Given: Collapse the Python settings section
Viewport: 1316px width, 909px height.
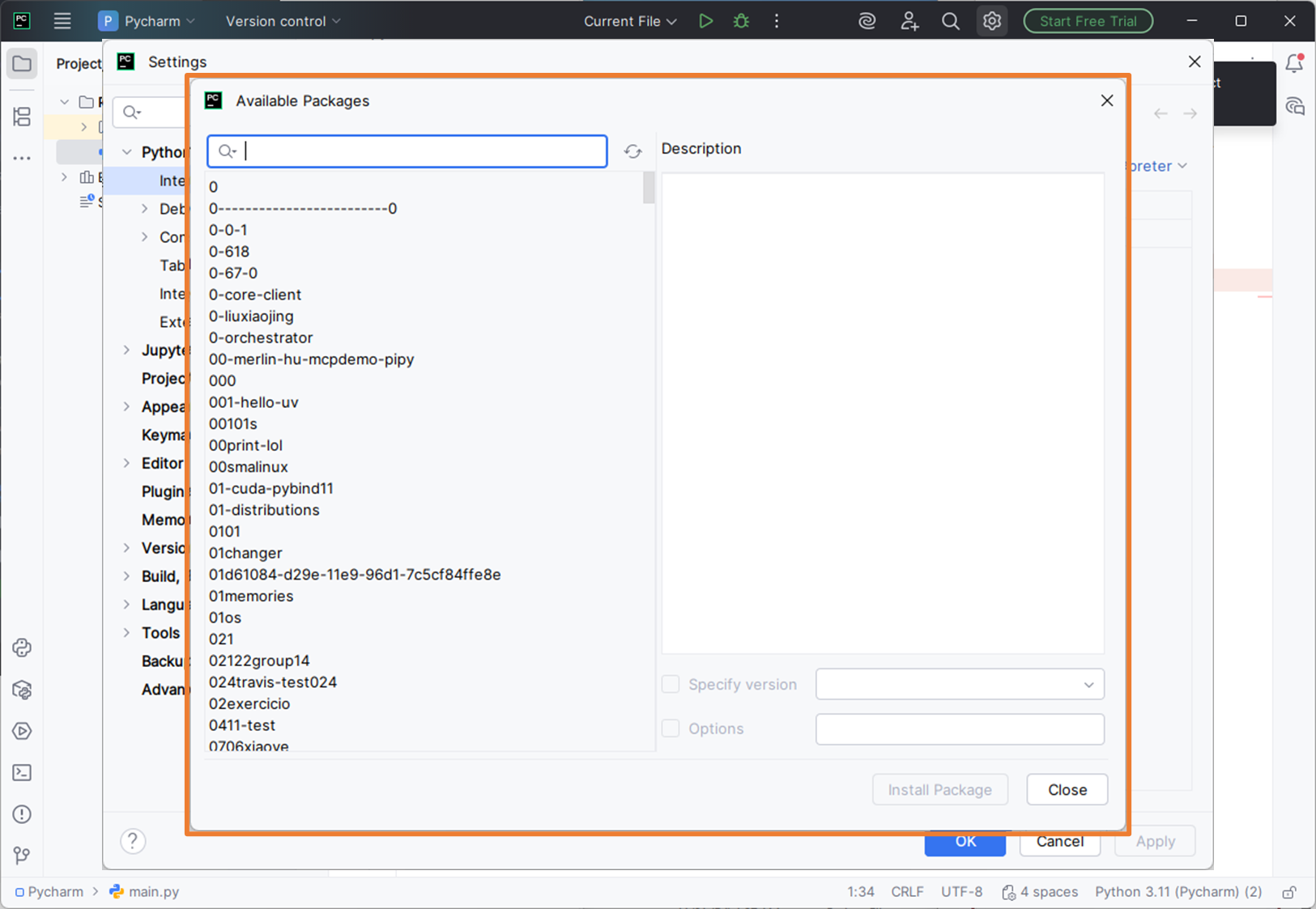Looking at the screenshot, I should [x=126, y=152].
